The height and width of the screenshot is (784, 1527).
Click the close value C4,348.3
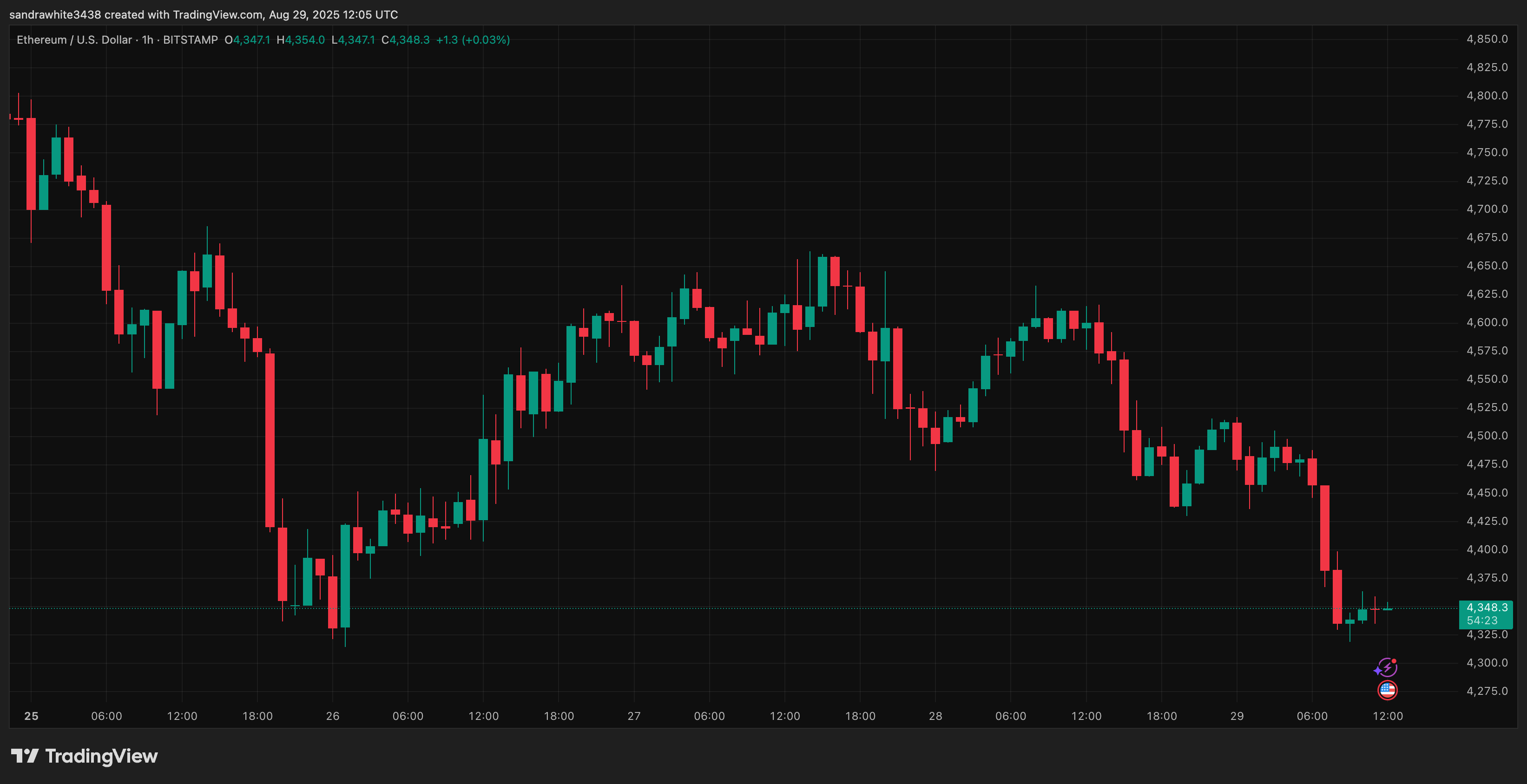pyautogui.click(x=406, y=39)
